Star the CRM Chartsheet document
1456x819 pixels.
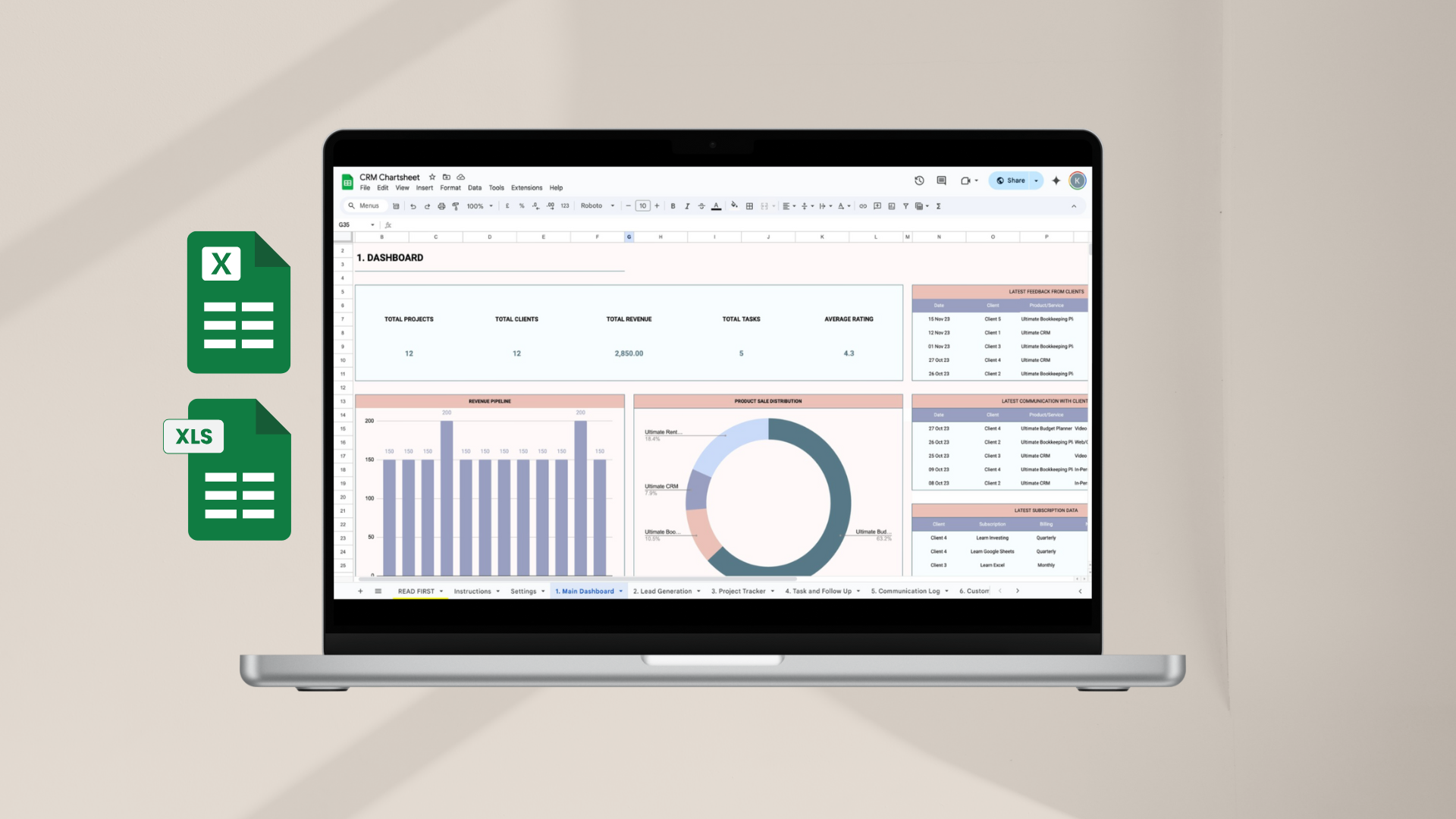[432, 177]
